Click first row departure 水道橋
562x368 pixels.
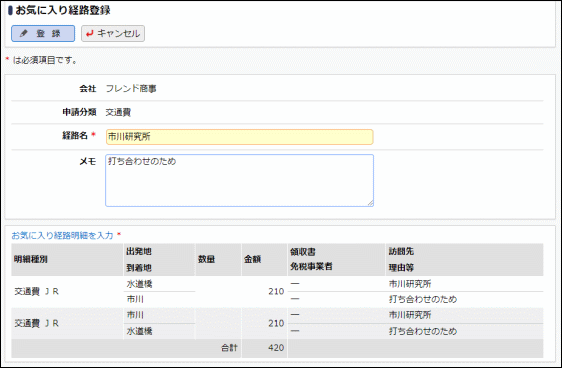[139, 284]
